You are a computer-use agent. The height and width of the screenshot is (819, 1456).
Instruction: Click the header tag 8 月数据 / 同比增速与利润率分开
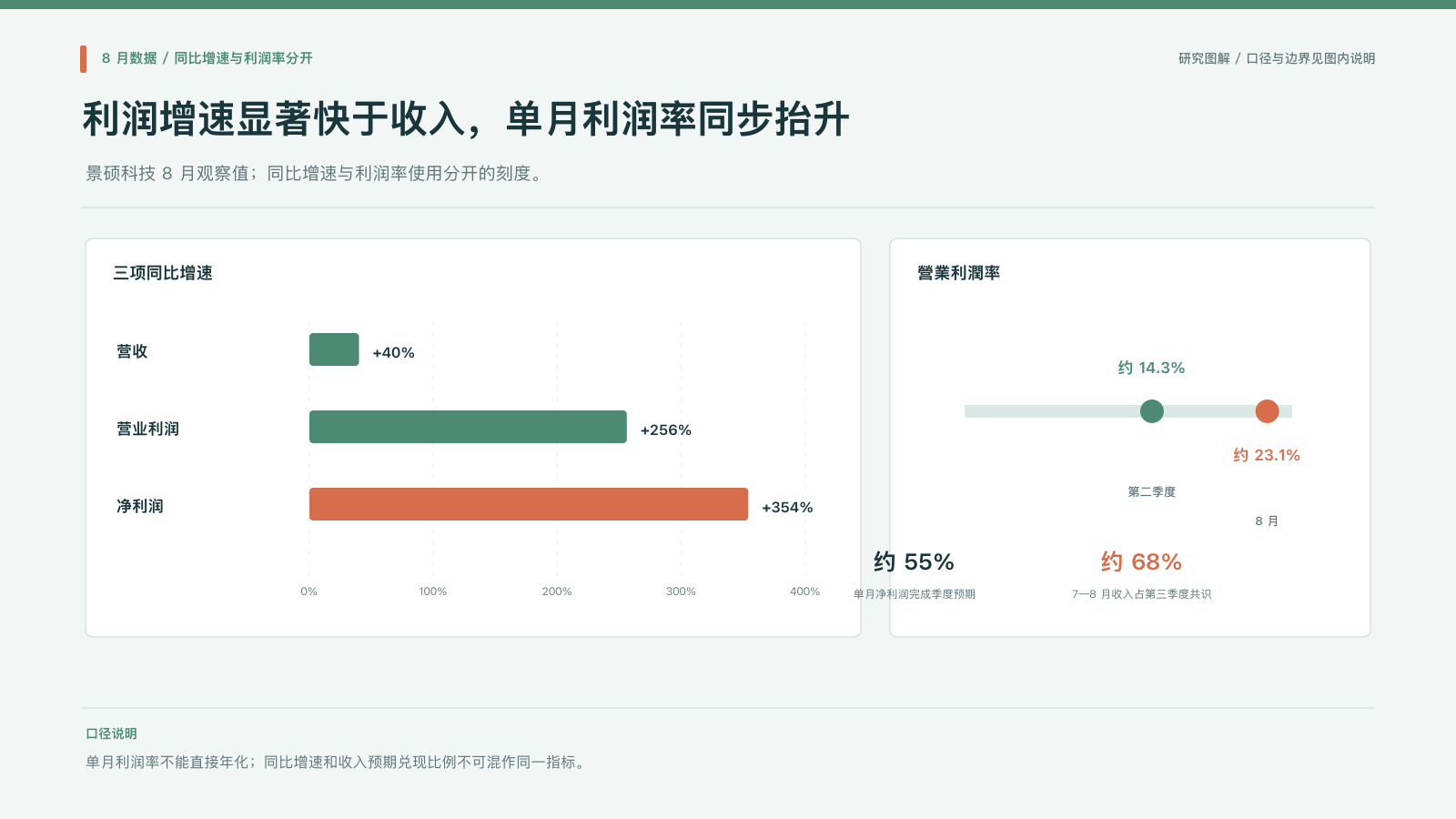pyautogui.click(x=207, y=58)
